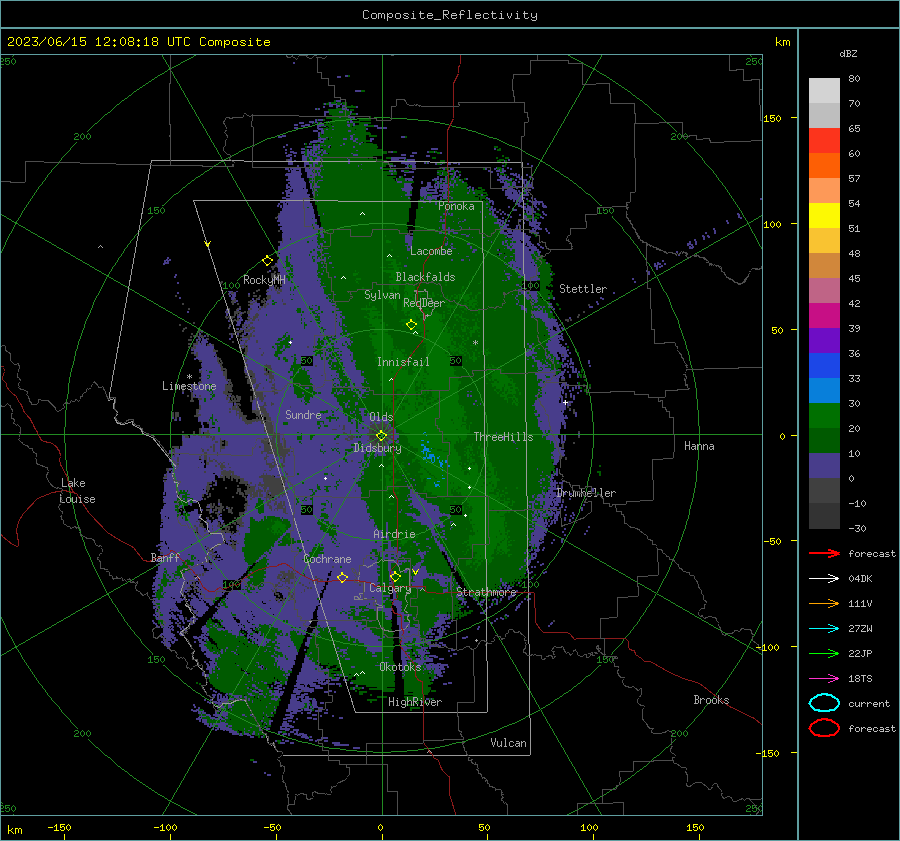
Task: Select the pink 42-45 dBZ swatch
Action: click(824, 290)
